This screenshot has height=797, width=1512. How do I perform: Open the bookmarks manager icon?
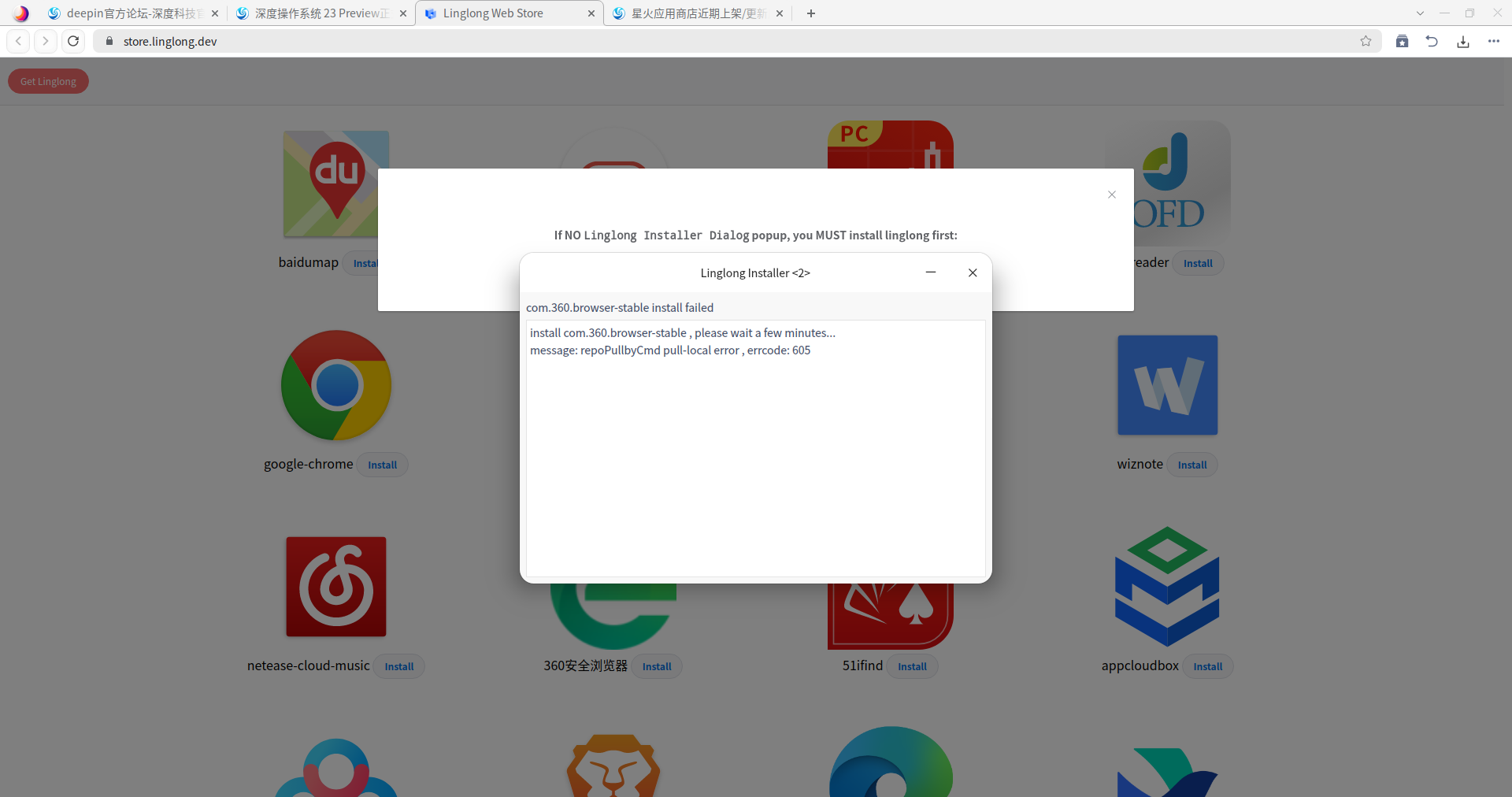pyautogui.click(x=1402, y=41)
